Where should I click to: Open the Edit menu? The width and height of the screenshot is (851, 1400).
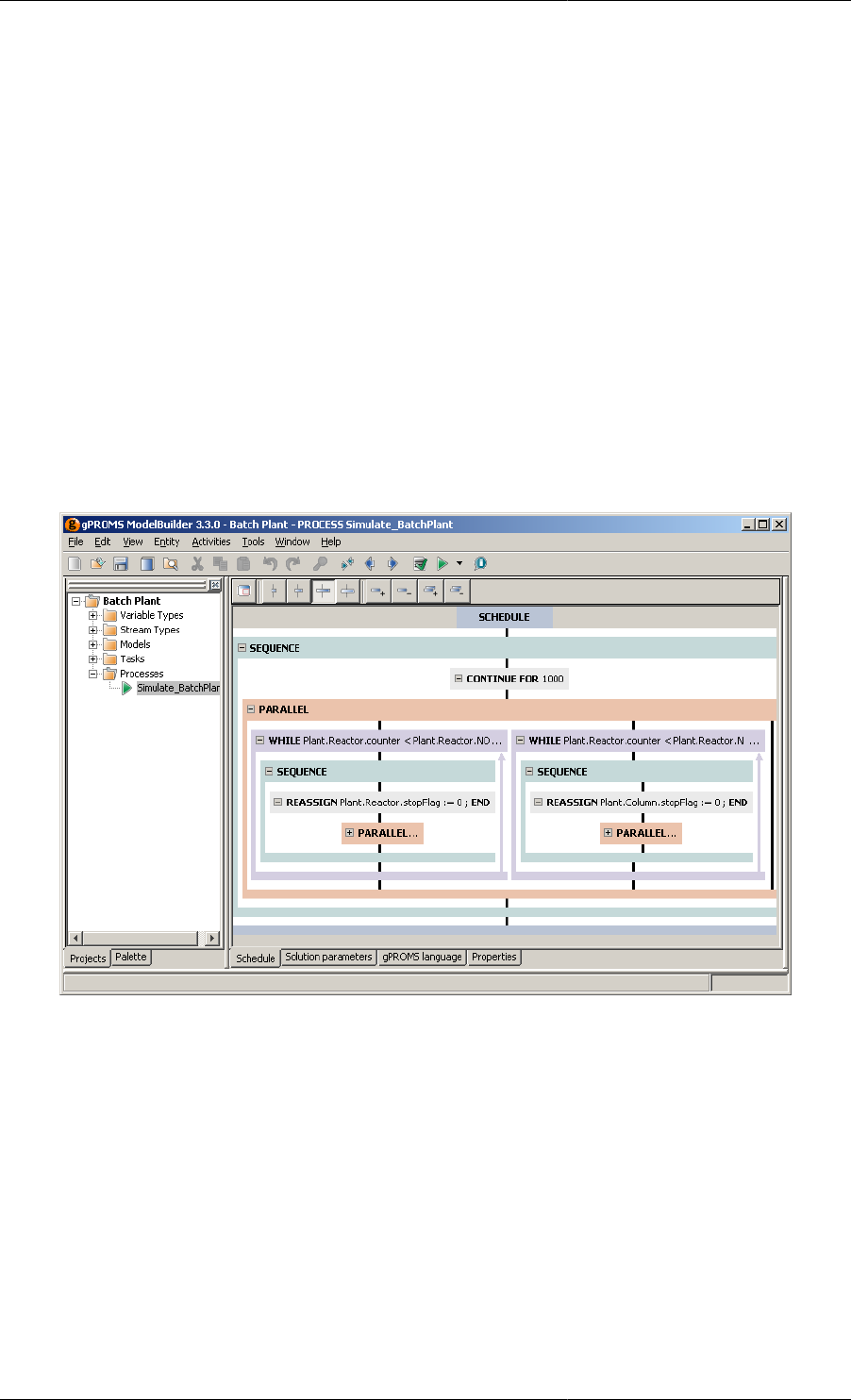[103, 542]
